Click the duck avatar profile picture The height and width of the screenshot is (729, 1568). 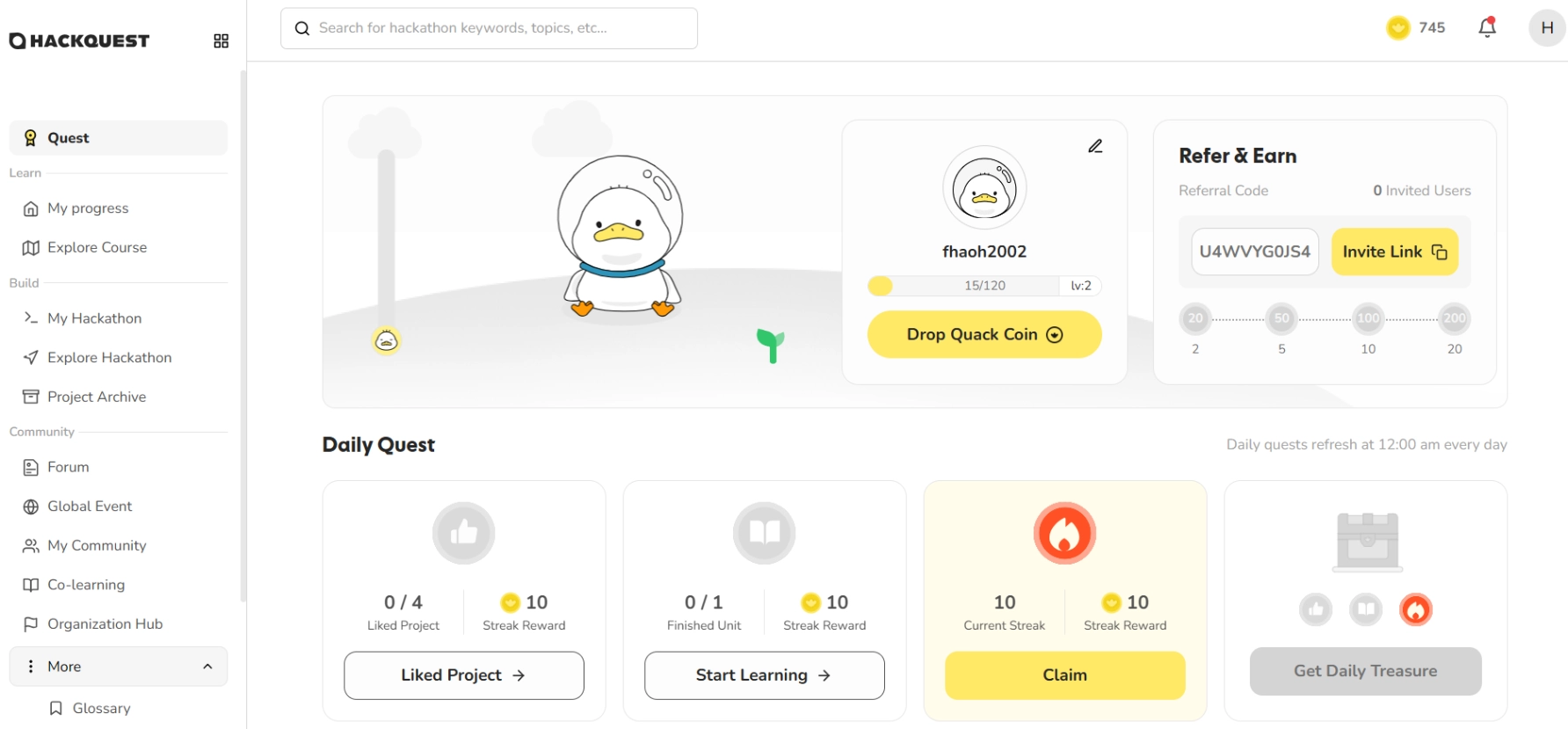pyautogui.click(x=984, y=188)
